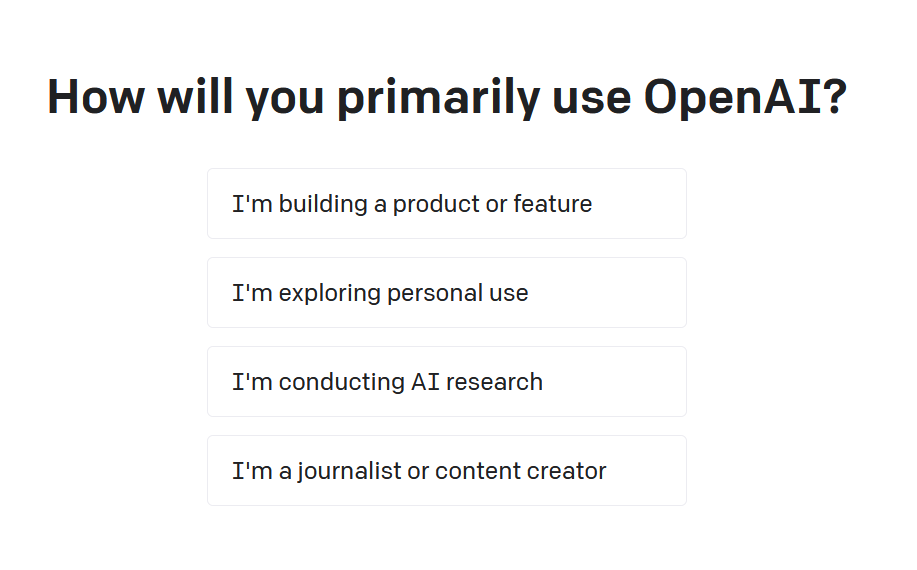Viewport: 917px width, 570px height.
Task: Tap the "research" text in third option
Action: (x=494, y=382)
